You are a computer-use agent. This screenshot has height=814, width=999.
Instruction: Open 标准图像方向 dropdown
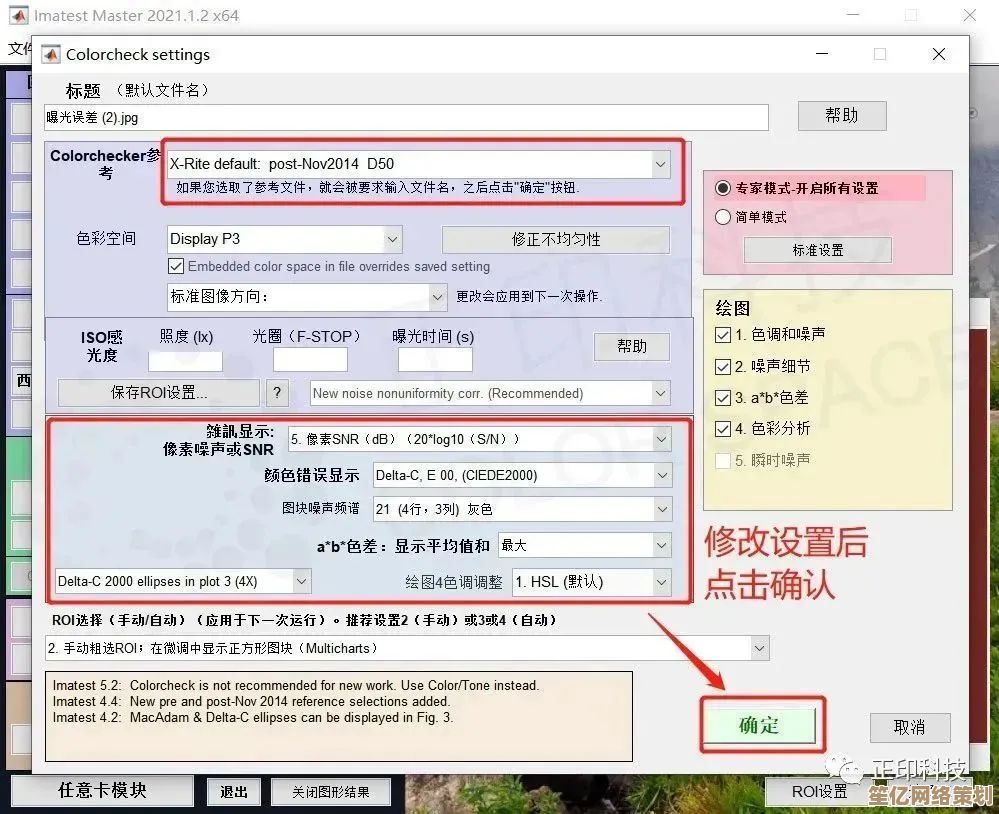click(306, 297)
